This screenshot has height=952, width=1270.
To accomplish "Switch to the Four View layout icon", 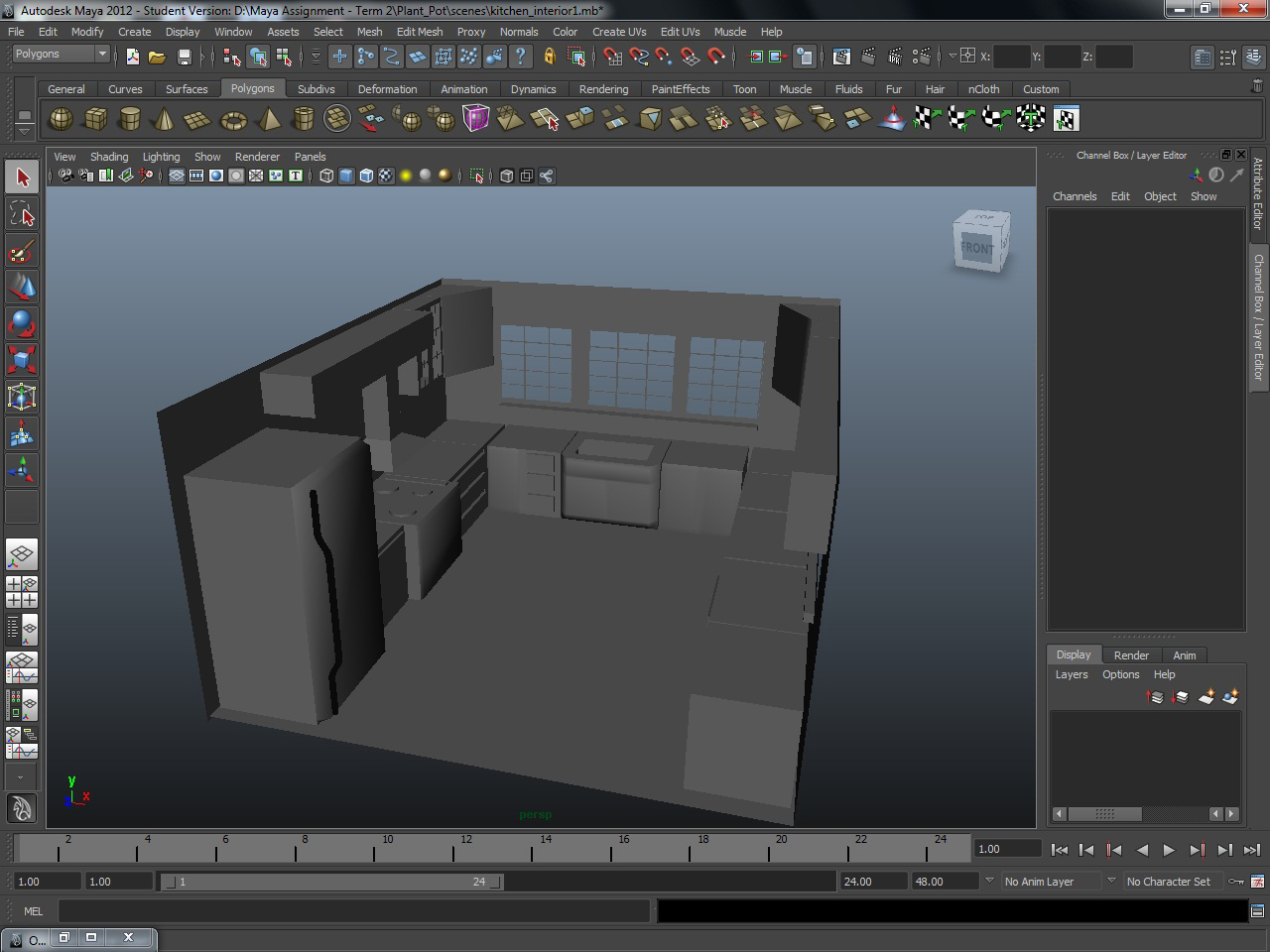I will point(21,592).
